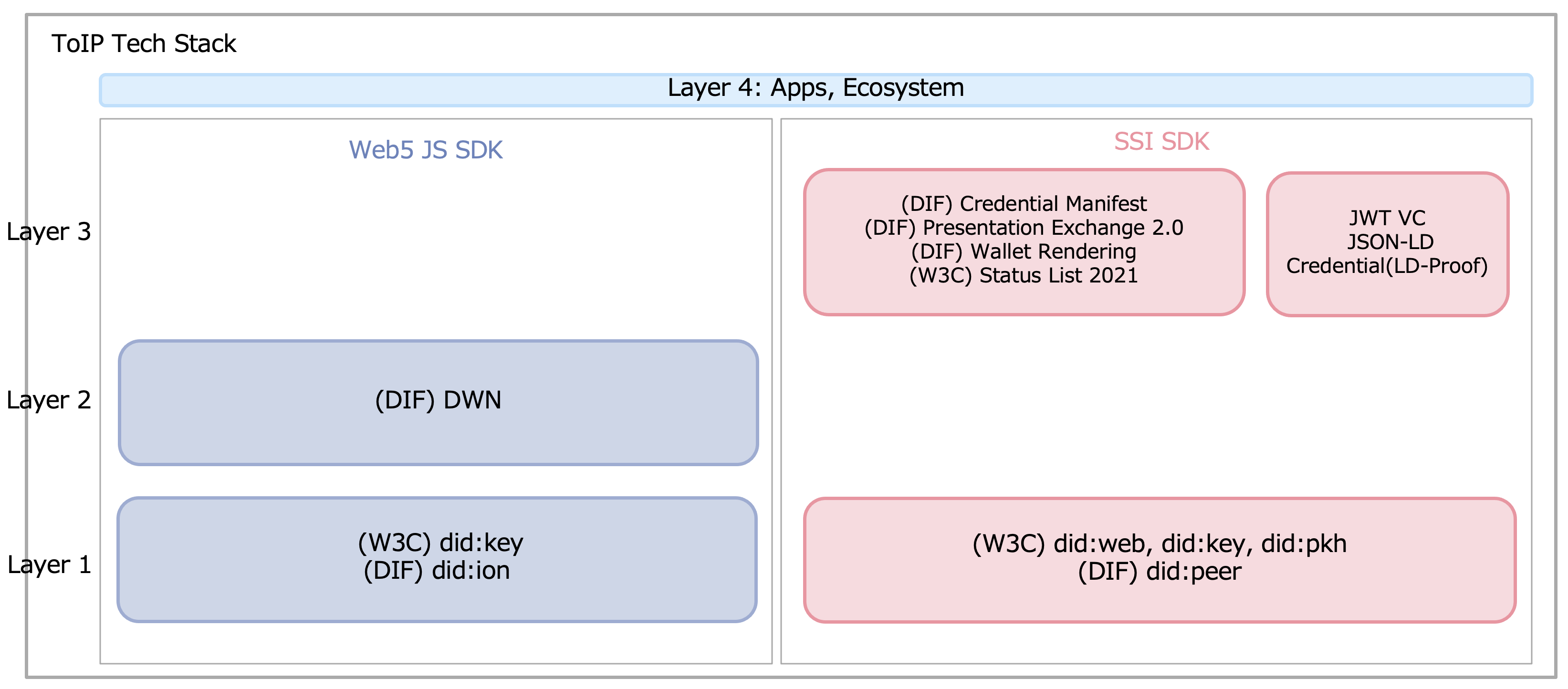The width and height of the screenshot is (1568, 689).
Task: Click (DIF) Presentation Exchange 2.0 line
Action: pyautogui.click(x=1024, y=228)
